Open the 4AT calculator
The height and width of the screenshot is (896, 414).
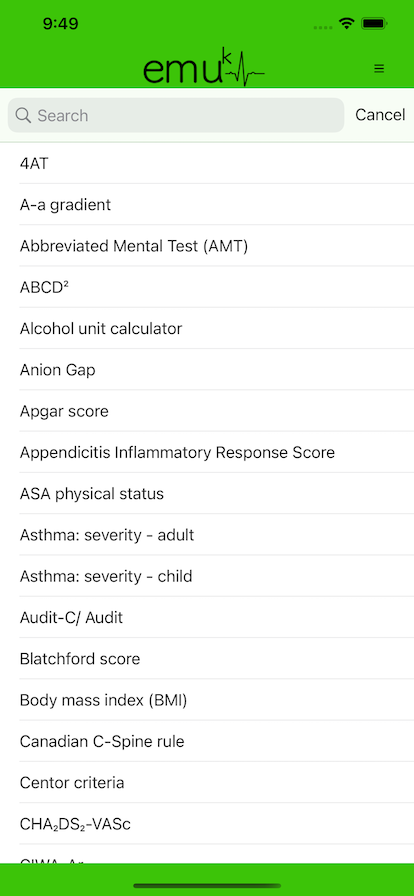tap(207, 163)
